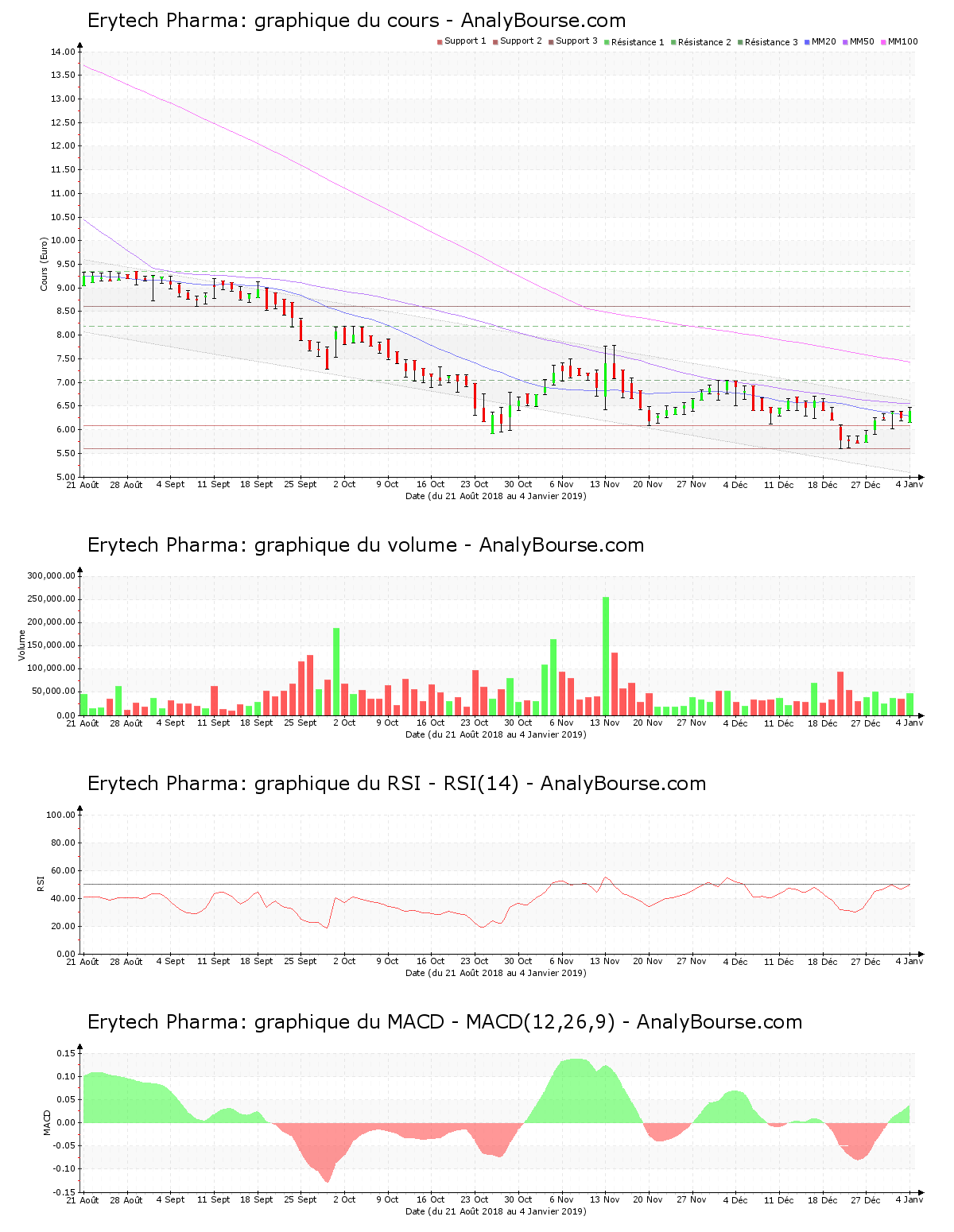Click '18 Déc' date under MACD chart
The height and width of the screenshot is (1232, 954).
coord(823,1199)
